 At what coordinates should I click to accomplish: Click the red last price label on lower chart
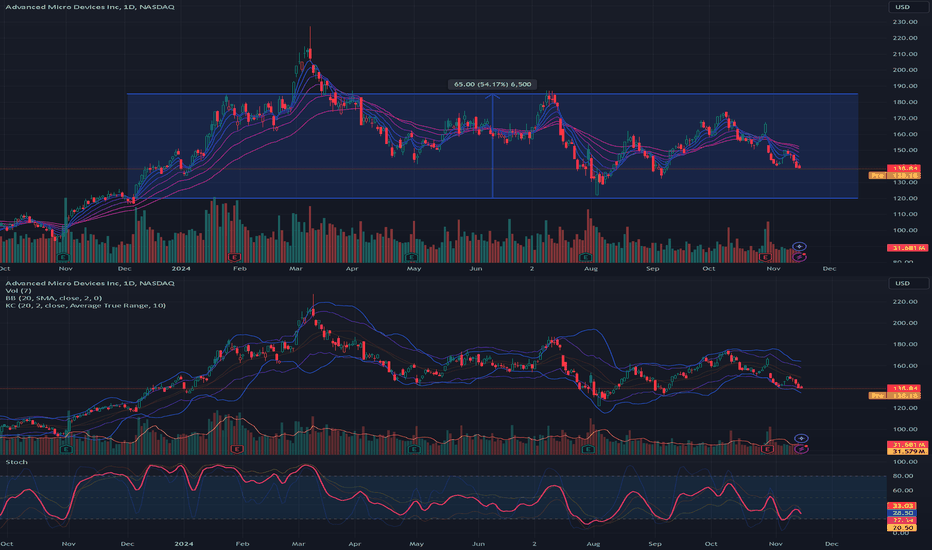tap(904, 388)
